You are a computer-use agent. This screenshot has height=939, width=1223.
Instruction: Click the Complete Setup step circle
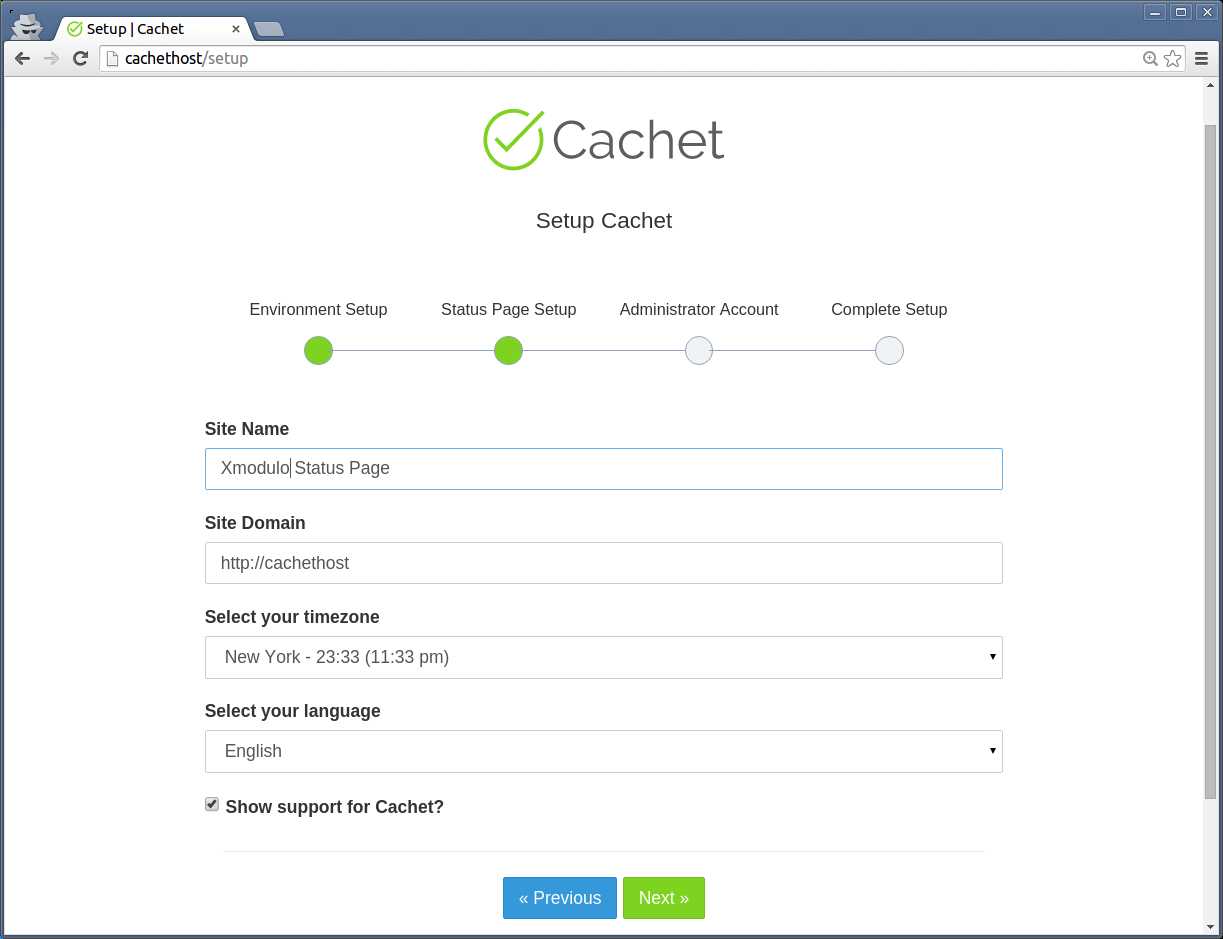click(x=889, y=351)
